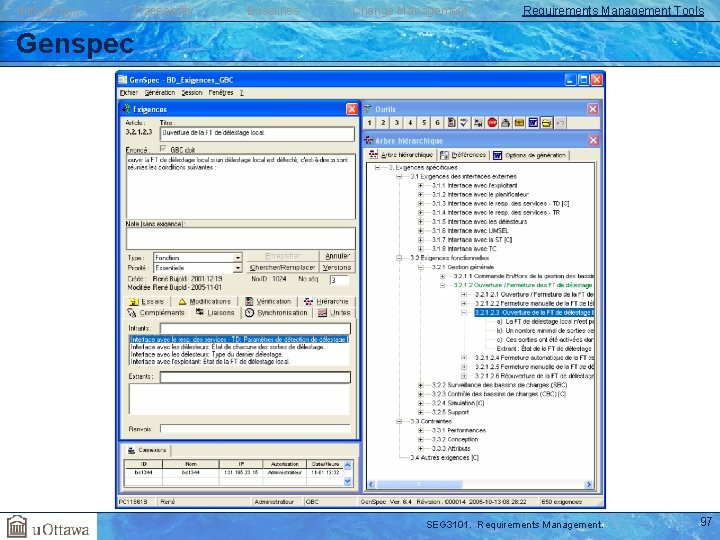720x540 pixels.
Task: Open the Synchronisation tab
Action: point(277,312)
